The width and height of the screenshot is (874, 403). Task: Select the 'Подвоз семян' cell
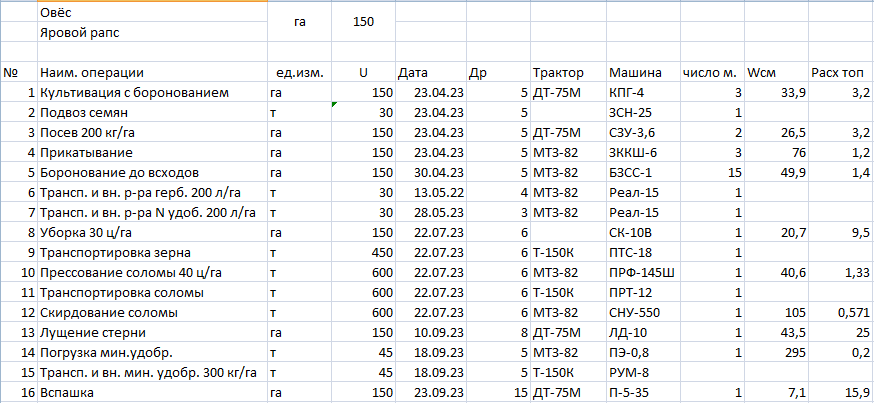click(x=153, y=113)
